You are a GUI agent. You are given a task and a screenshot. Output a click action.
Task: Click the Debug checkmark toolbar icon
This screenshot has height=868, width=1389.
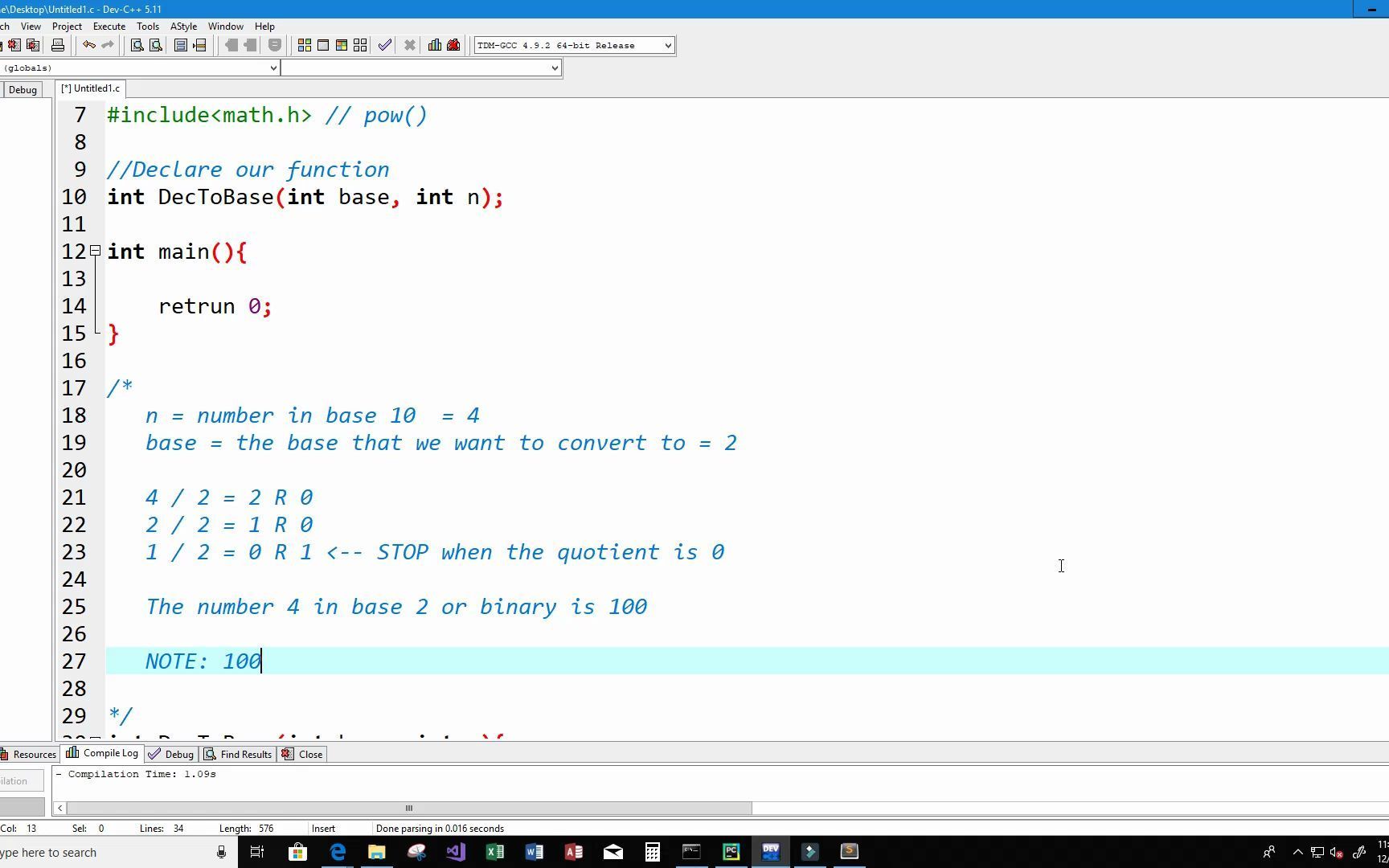(385, 45)
